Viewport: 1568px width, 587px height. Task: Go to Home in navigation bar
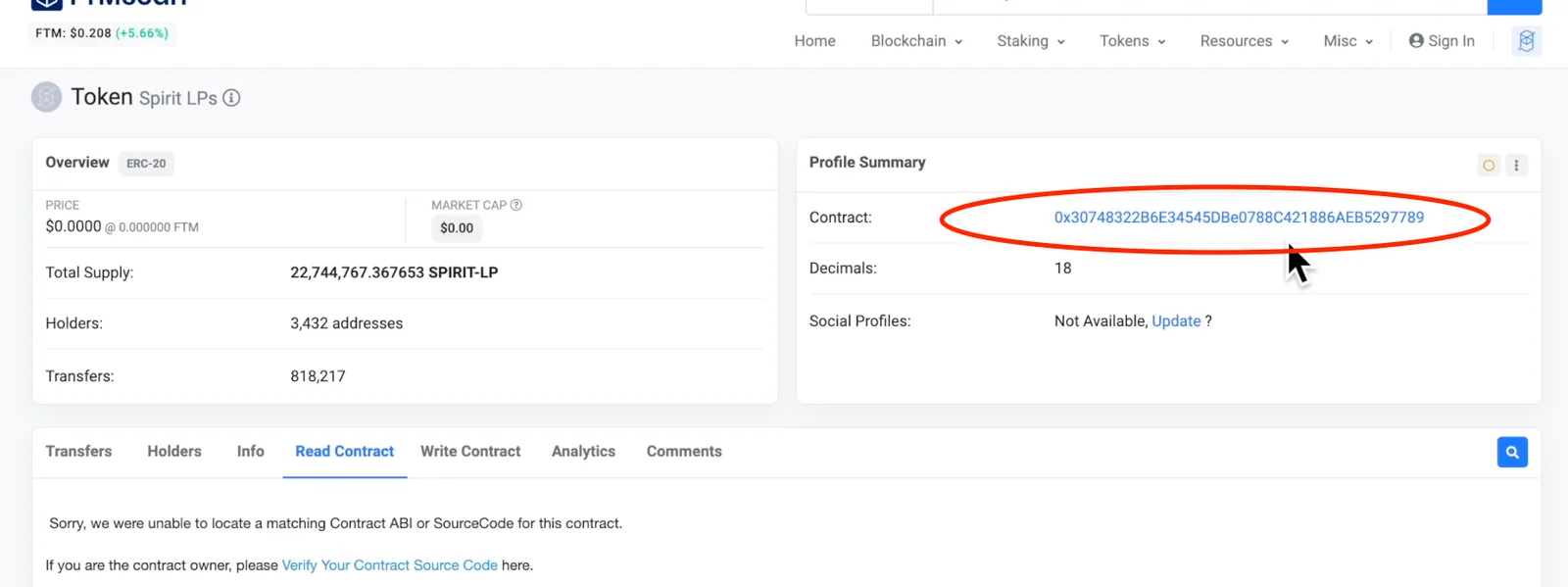click(x=814, y=41)
